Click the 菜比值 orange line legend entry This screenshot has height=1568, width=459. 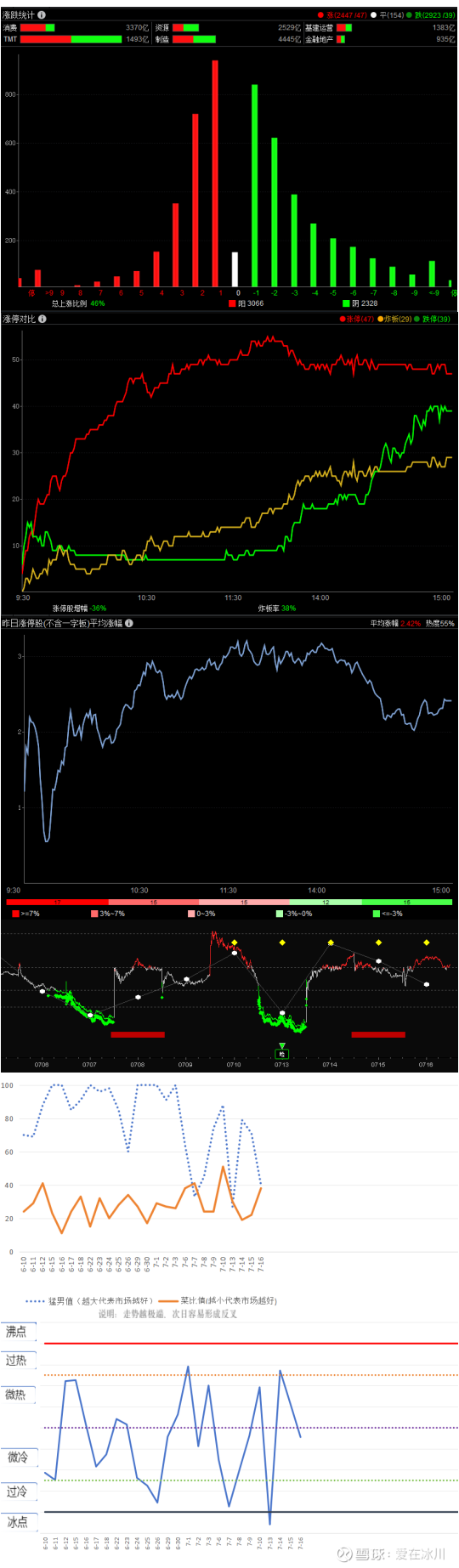(x=218, y=1300)
